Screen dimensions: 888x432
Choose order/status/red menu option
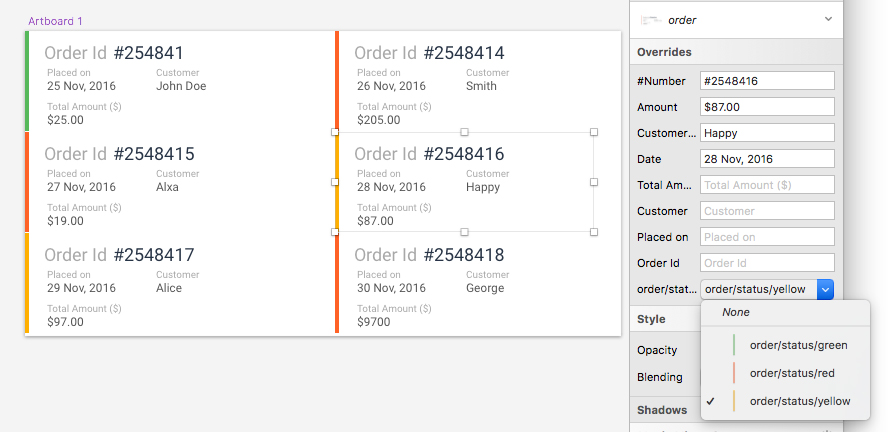coord(791,373)
